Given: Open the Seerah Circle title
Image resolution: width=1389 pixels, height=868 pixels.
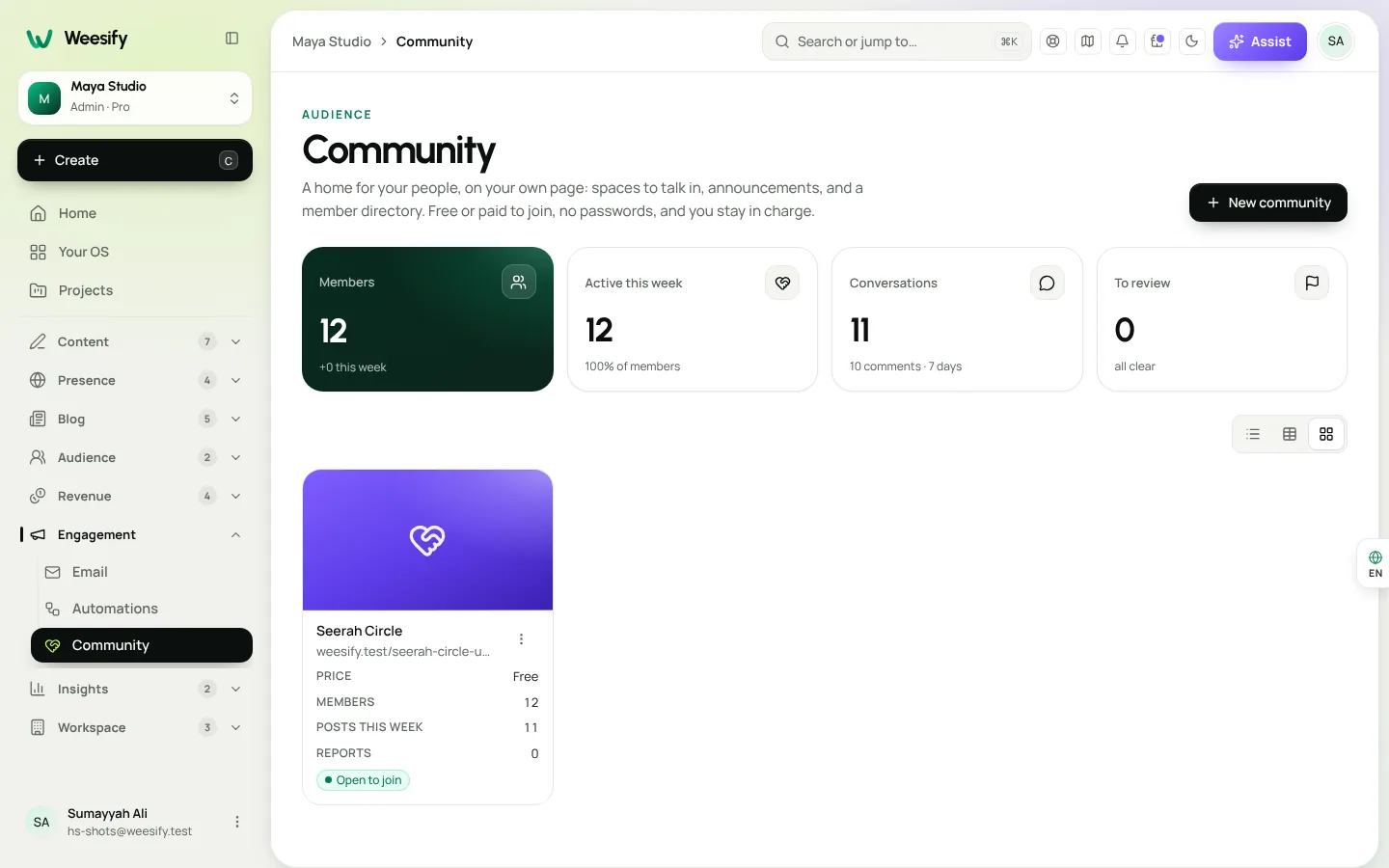Looking at the screenshot, I should pyautogui.click(x=360, y=631).
